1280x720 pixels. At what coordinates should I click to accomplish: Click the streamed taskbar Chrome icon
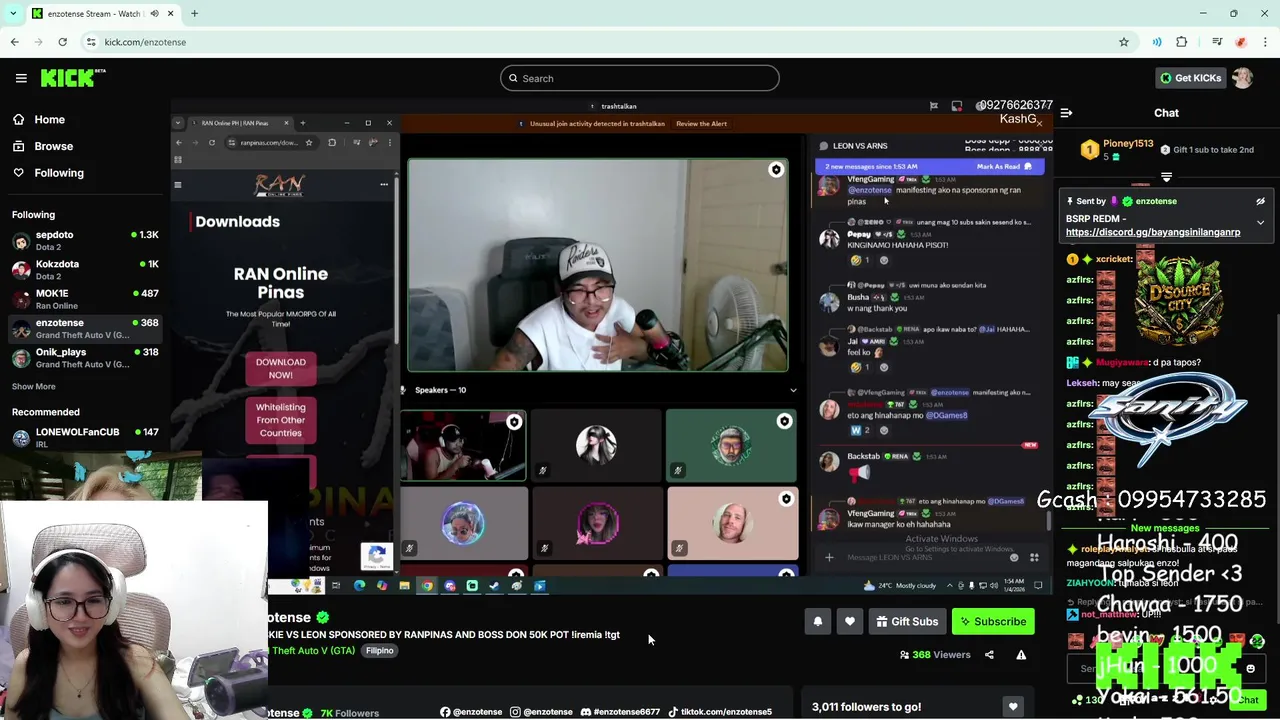pyautogui.click(x=427, y=586)
